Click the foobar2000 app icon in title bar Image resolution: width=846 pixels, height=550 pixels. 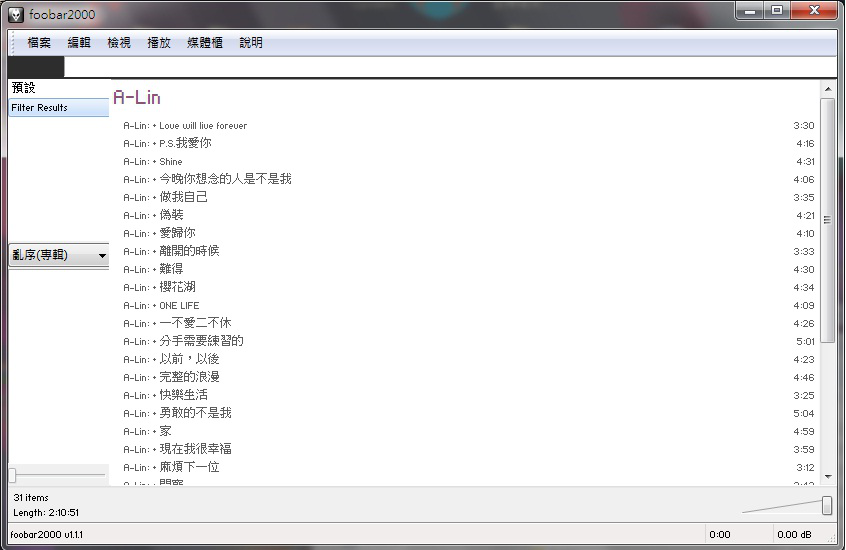click(16, 15)
